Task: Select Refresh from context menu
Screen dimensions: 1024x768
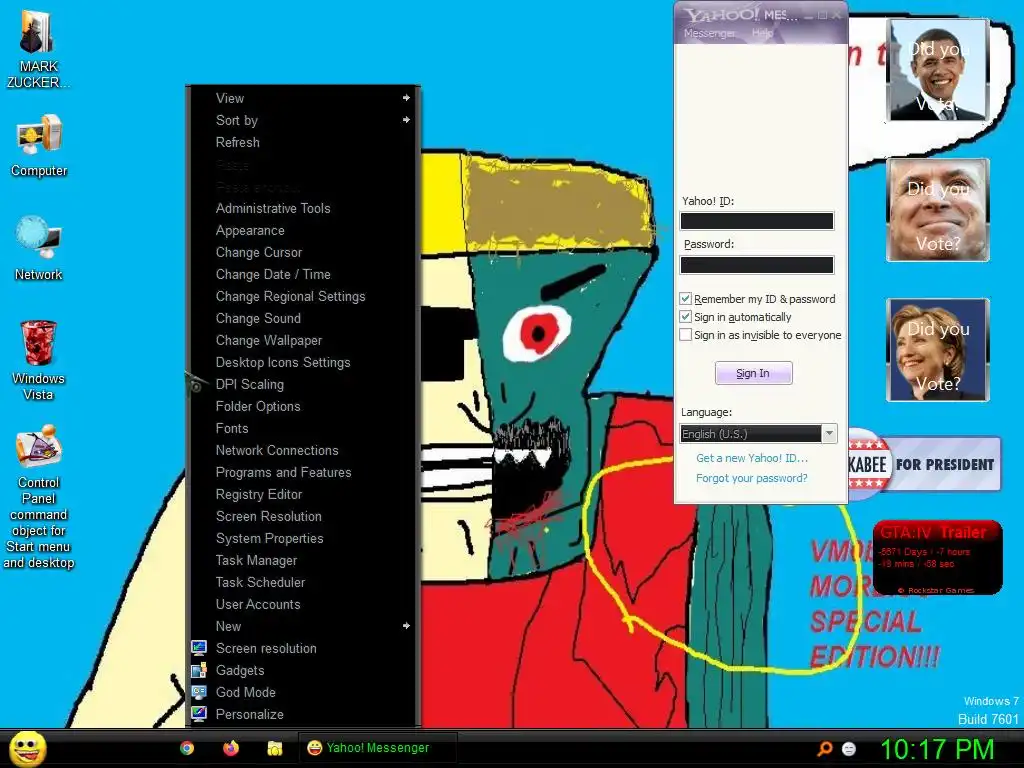Action: [x=304, y=142]
